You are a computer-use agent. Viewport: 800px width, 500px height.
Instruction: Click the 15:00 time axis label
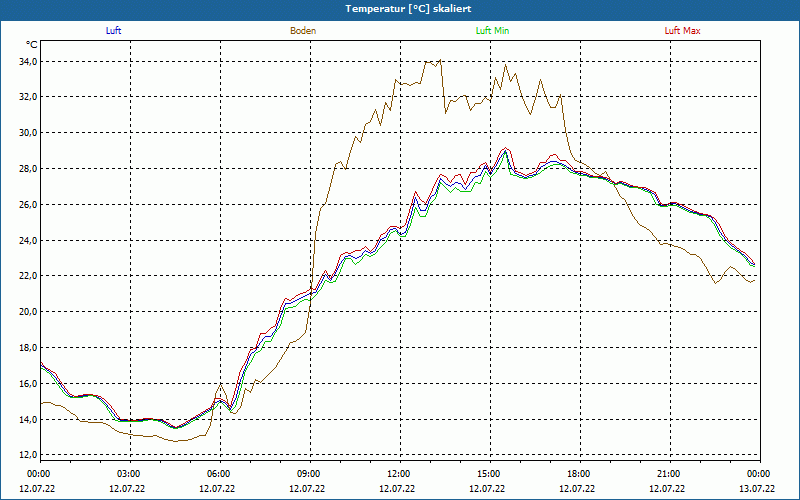click(x=489, y=473)
